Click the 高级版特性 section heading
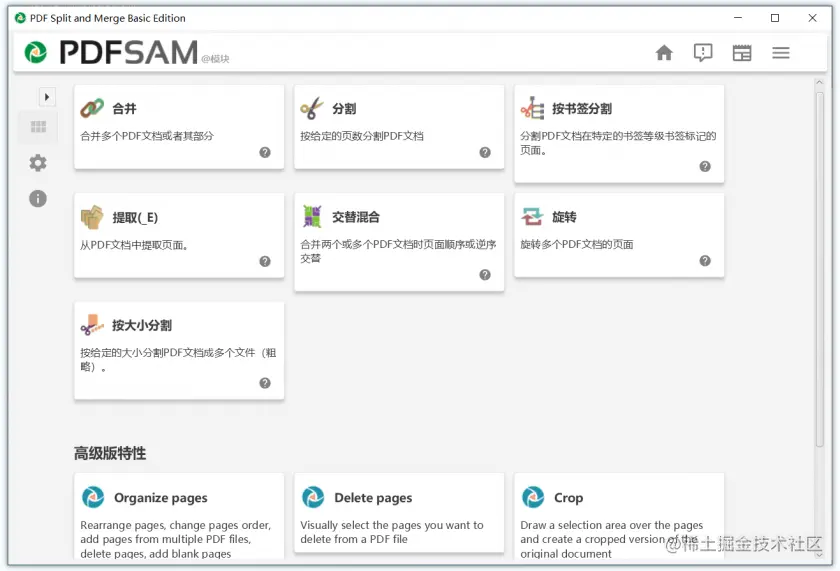The image size is (840, 571). [110, 453]
